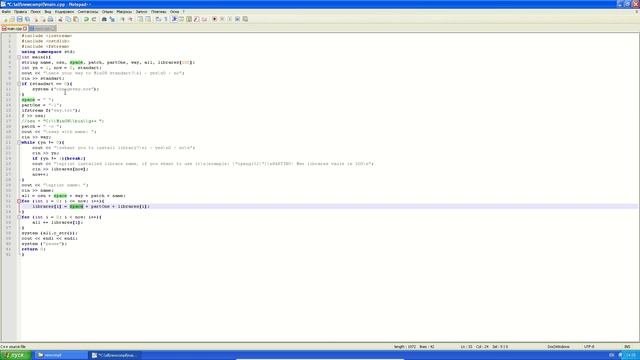Image resolution: width=640 pixels, height=360 pixels.
Task: Toggle the word wrap toolbar icon
Action: (158, 19)
